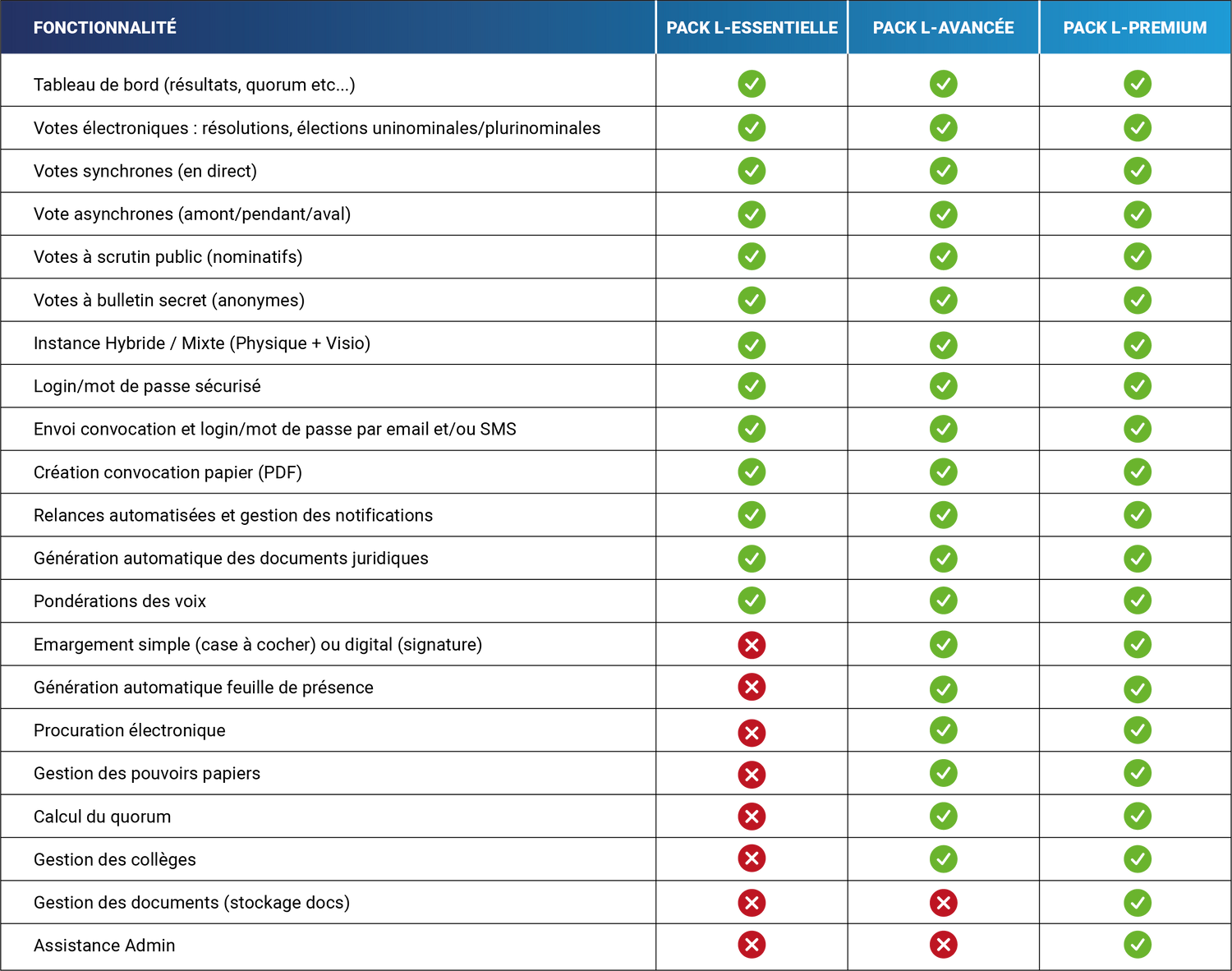Click the red cross for Gestion des pouvoirs papiers in L-Essentielle
This screenshot has height=971, width=1232.
tap(752, 774)
